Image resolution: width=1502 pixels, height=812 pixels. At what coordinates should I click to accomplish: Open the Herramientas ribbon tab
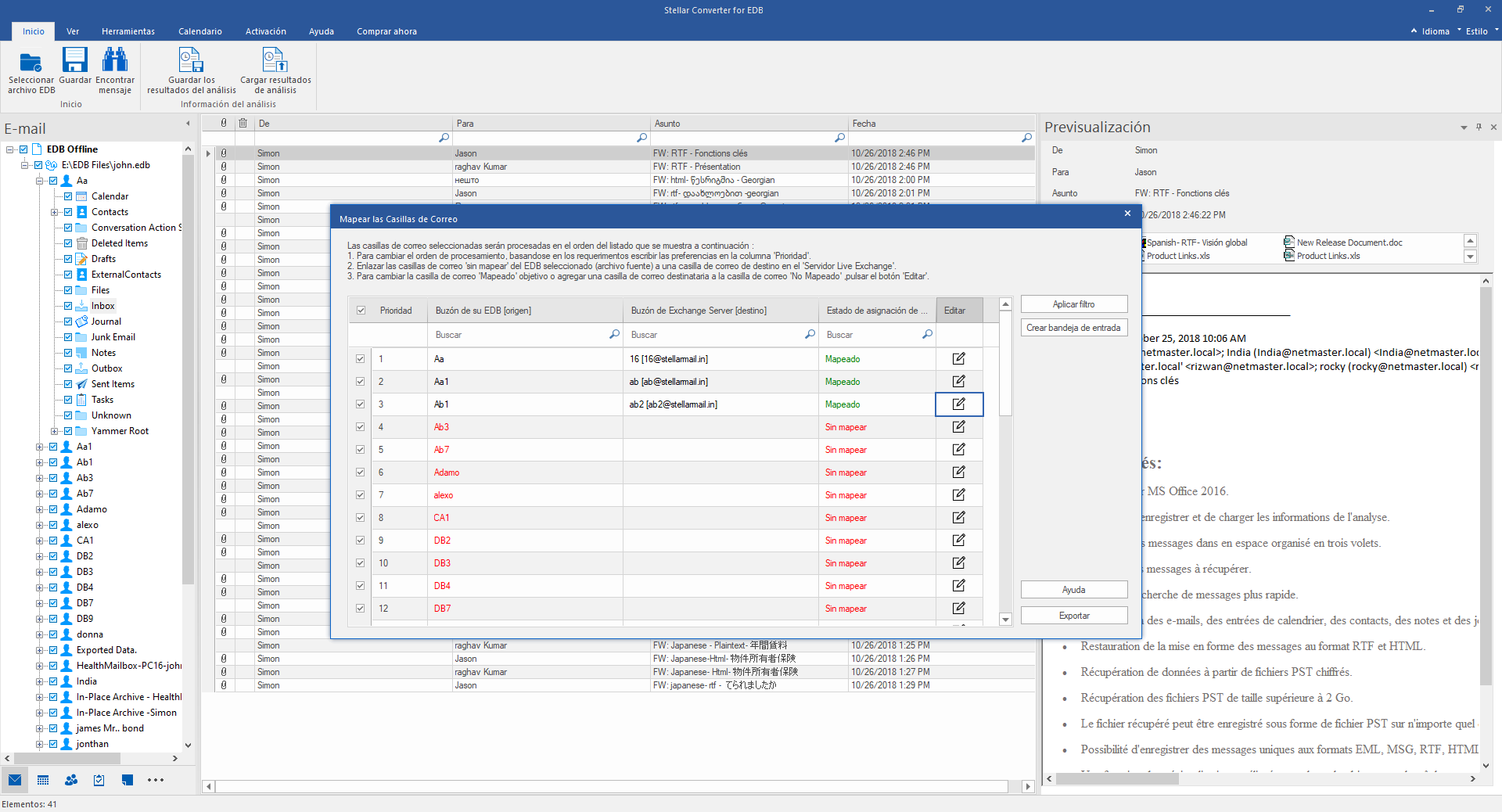pos(128,31)
